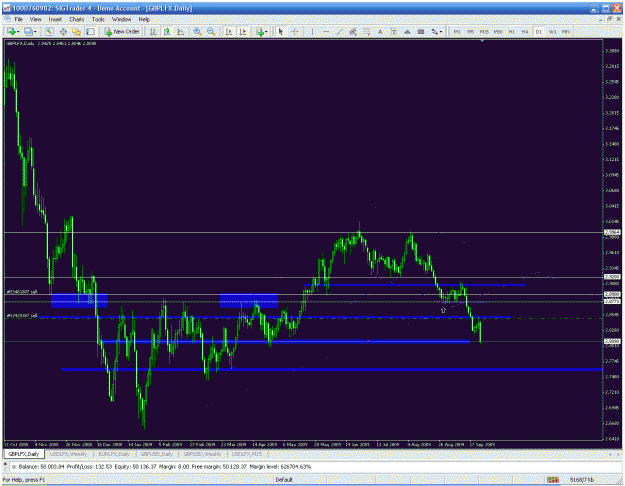Click the connection status bars icon
The width and height of the screenshot is (625, 486).
coord(552,480)
